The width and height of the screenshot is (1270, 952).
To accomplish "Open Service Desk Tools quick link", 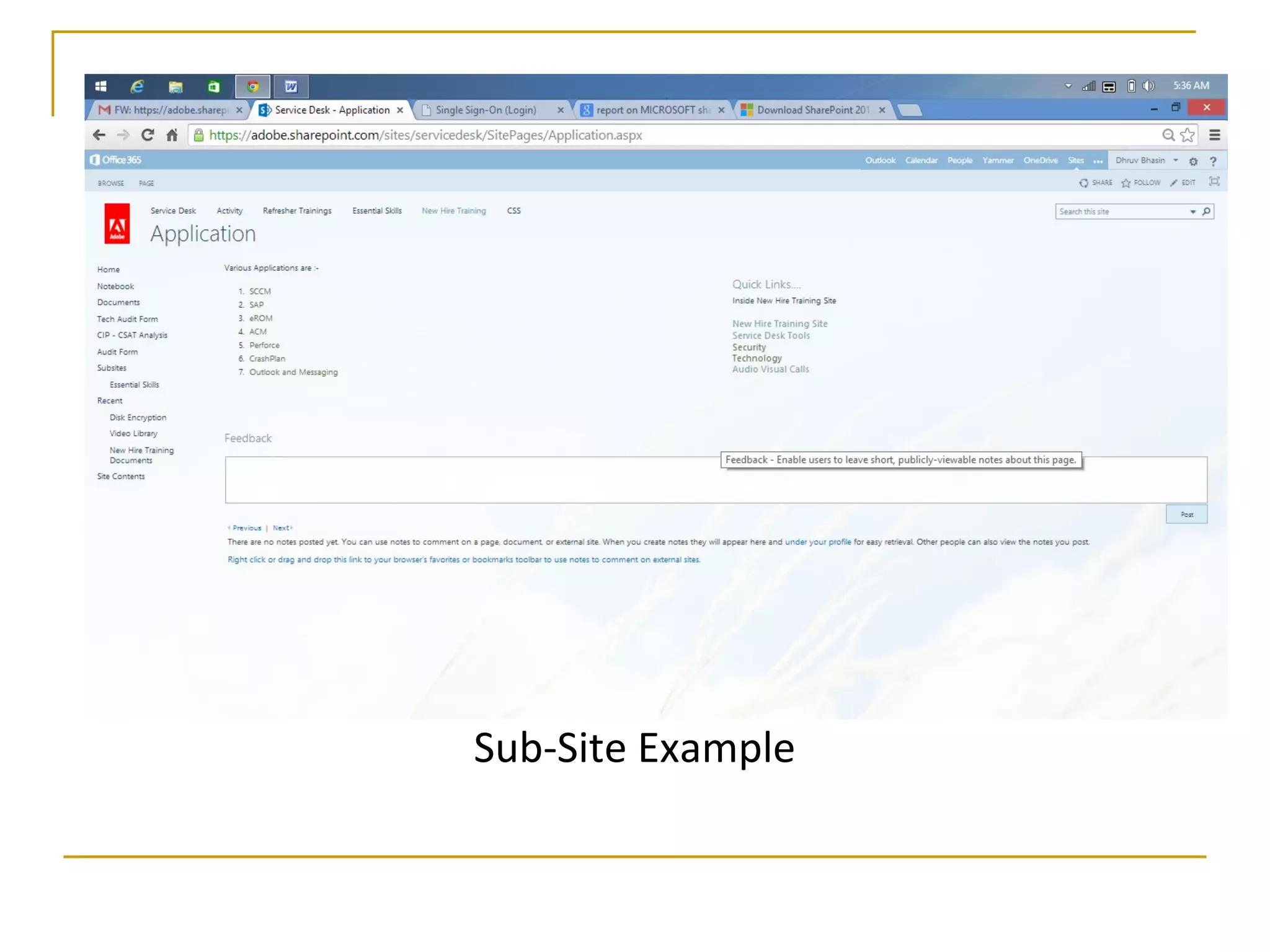I will point(771,335).
